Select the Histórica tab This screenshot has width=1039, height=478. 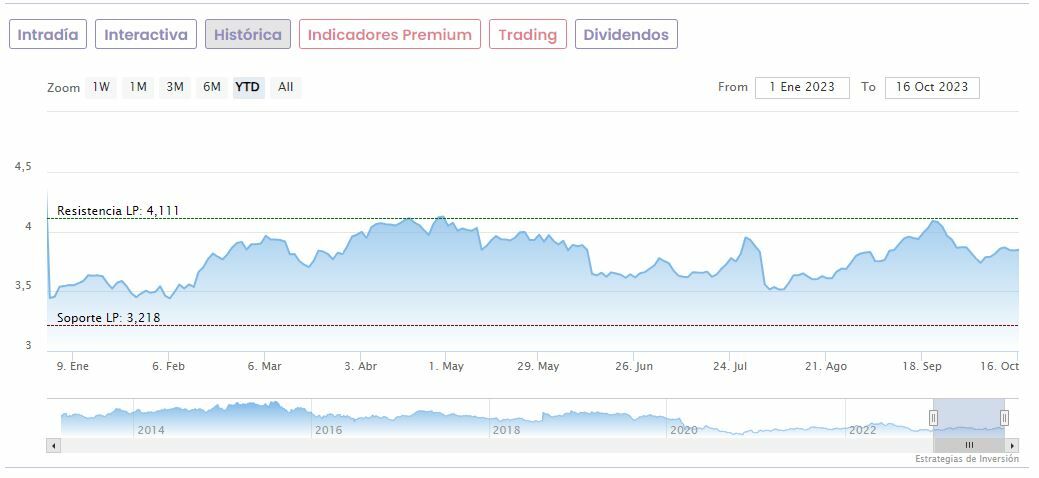pyautogui.click(x=248, y=35)
